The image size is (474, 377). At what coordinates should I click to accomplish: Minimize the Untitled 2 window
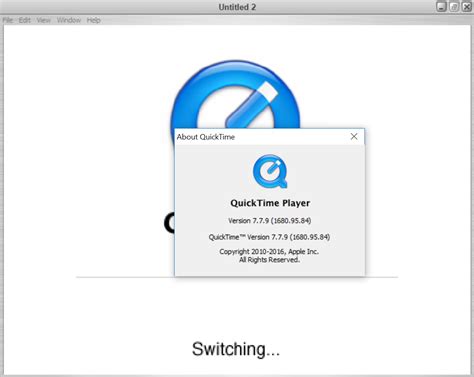point(441,7)
